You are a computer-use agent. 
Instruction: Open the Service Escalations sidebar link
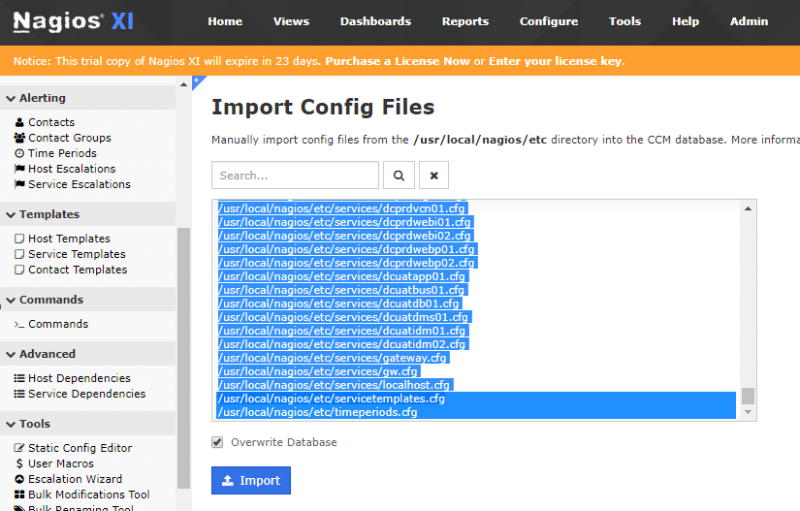[x=80, y=184]
